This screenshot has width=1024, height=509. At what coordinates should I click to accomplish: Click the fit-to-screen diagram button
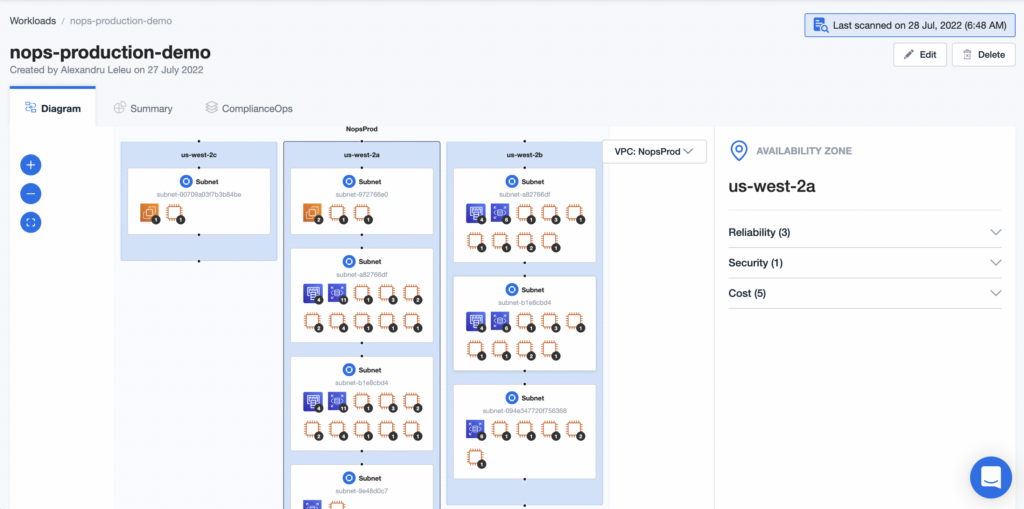point(31,223)
